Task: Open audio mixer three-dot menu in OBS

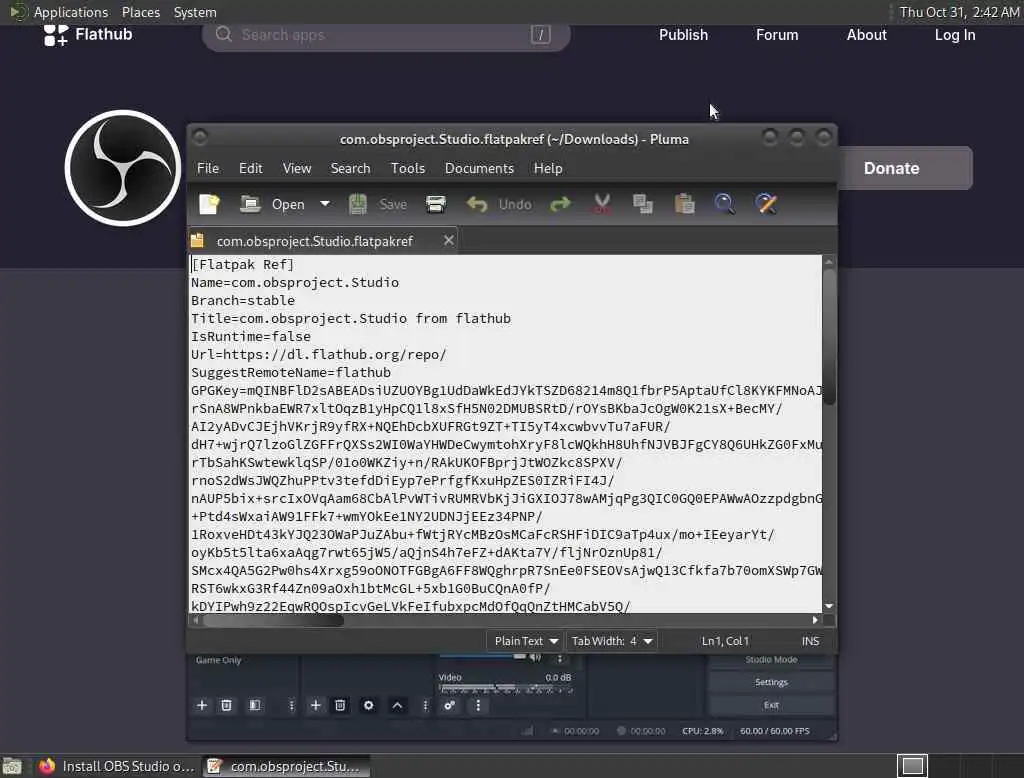Action: (478, 705)
